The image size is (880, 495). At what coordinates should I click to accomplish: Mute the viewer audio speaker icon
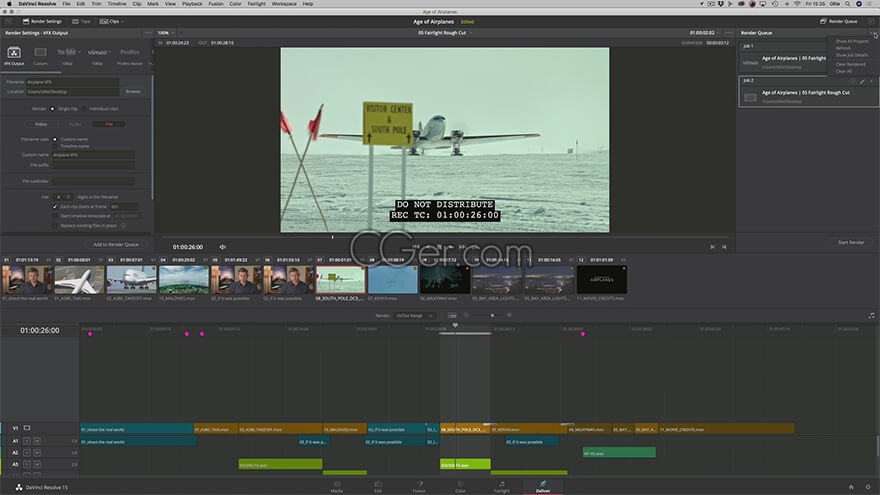pyautogui.click(x=222, y=247)
